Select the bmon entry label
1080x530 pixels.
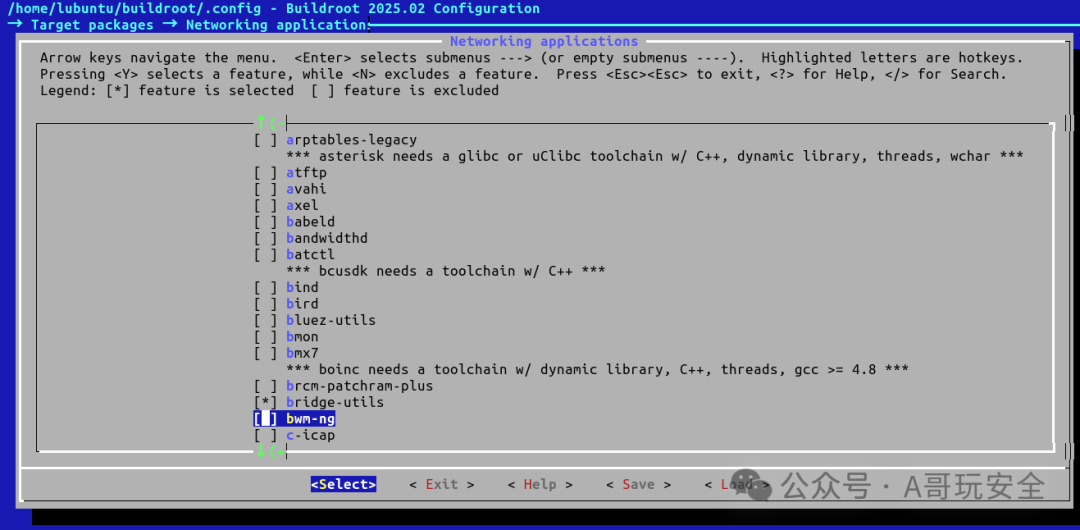302,337
